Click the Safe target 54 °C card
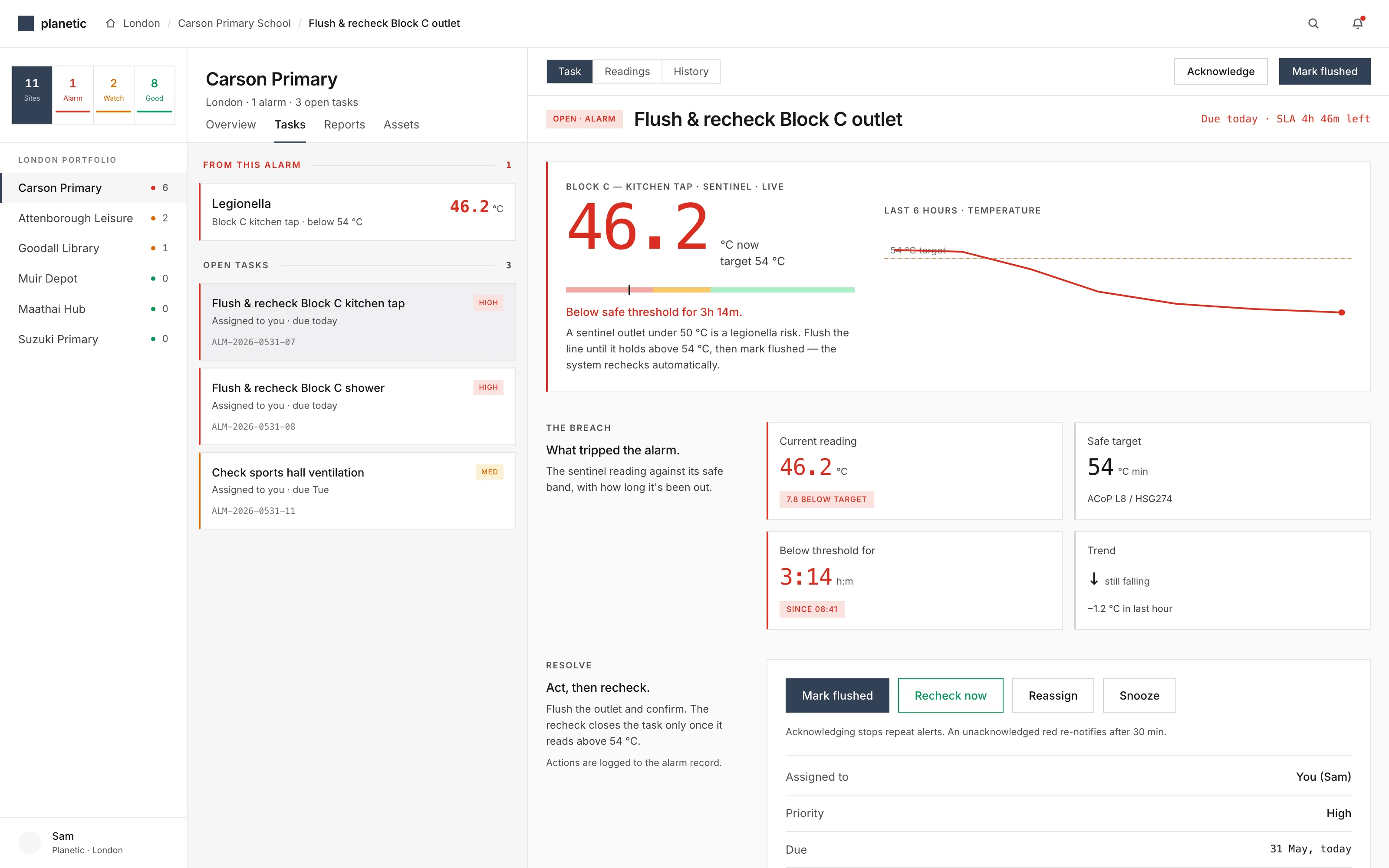 (x=1223, y=471)
